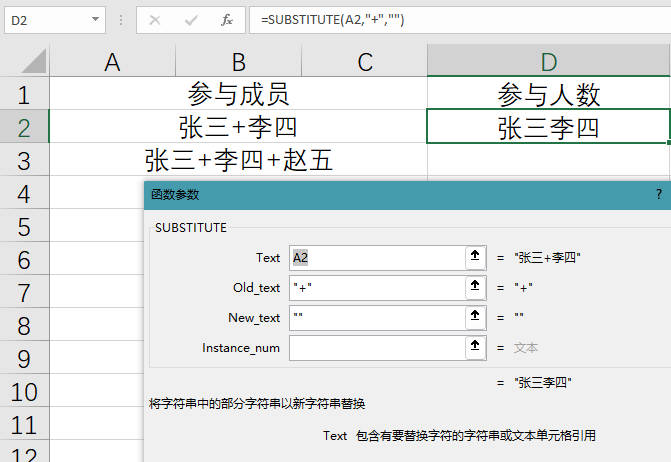Select column D header
This screenshot has width=671, height=462.
coord(548,62)
